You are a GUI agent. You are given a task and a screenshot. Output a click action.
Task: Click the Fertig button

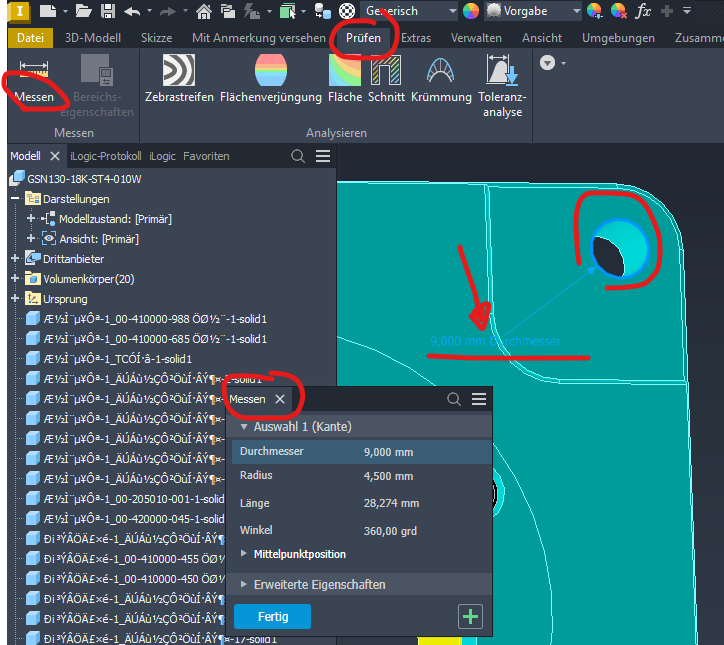(272, 616)
